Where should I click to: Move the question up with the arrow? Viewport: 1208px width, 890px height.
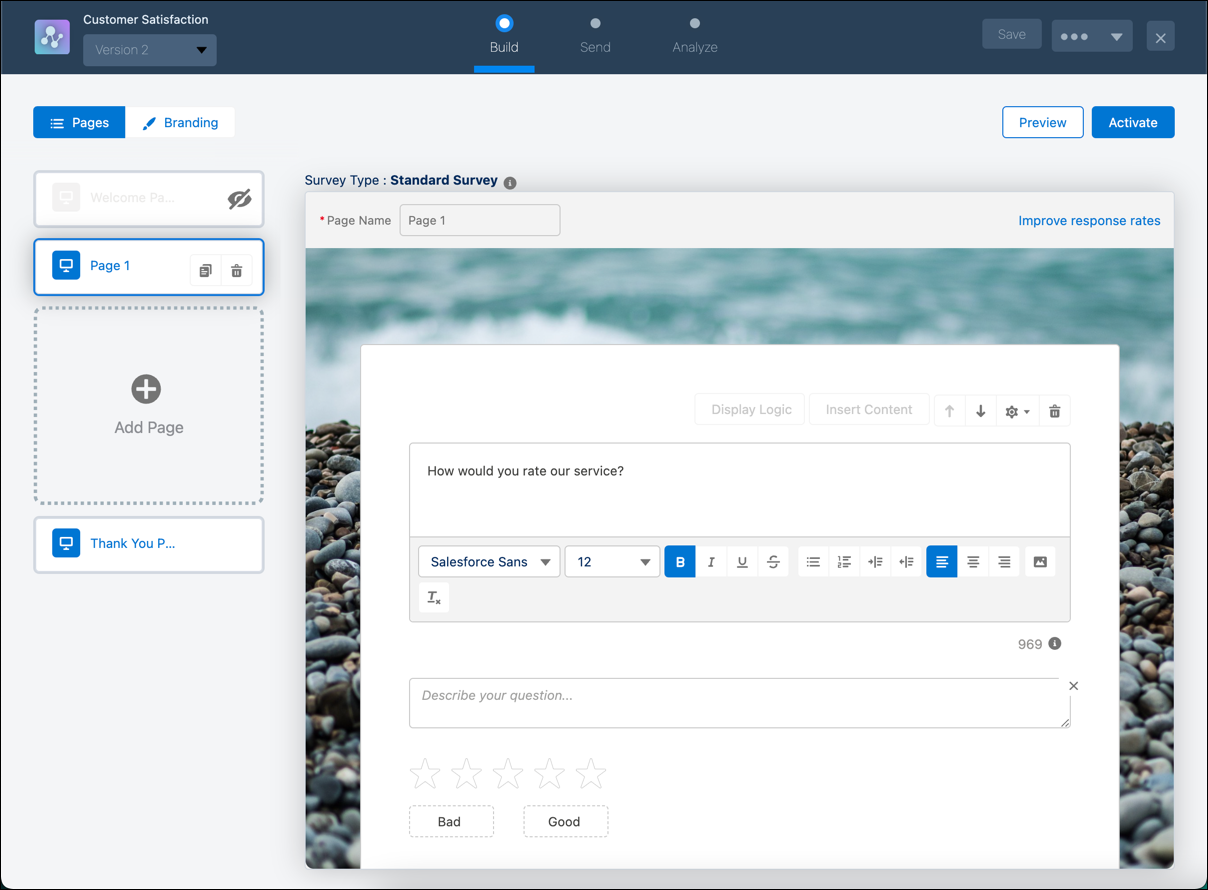point(949,410)
